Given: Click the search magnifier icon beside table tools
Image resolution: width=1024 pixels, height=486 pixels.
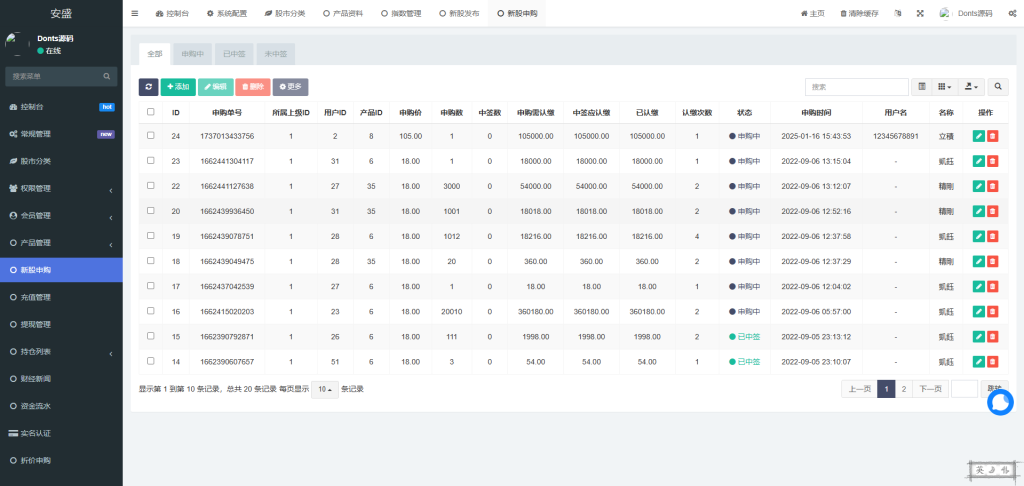Looking at the screenshot, I should pos(998,87).
